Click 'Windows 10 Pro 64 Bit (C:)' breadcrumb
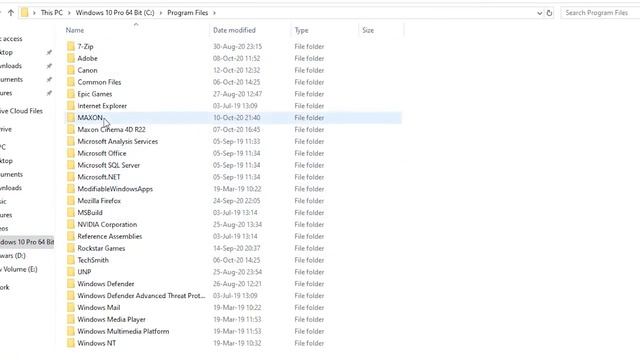 115,13
